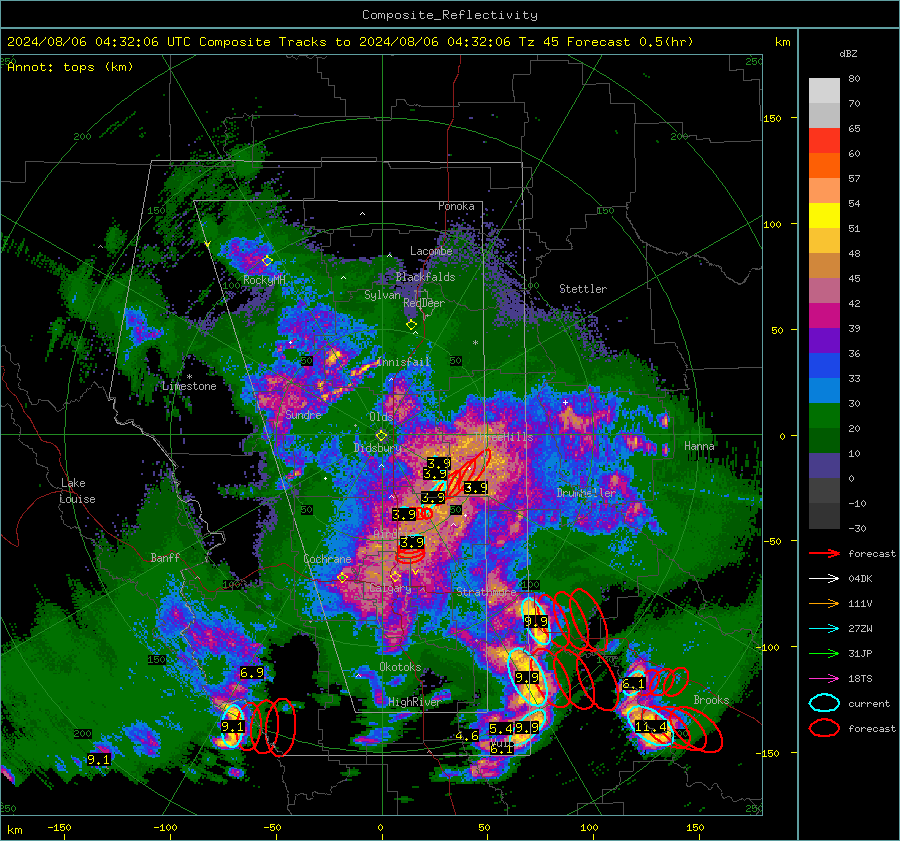Select the Innisfail town label

tap(403, 362)
